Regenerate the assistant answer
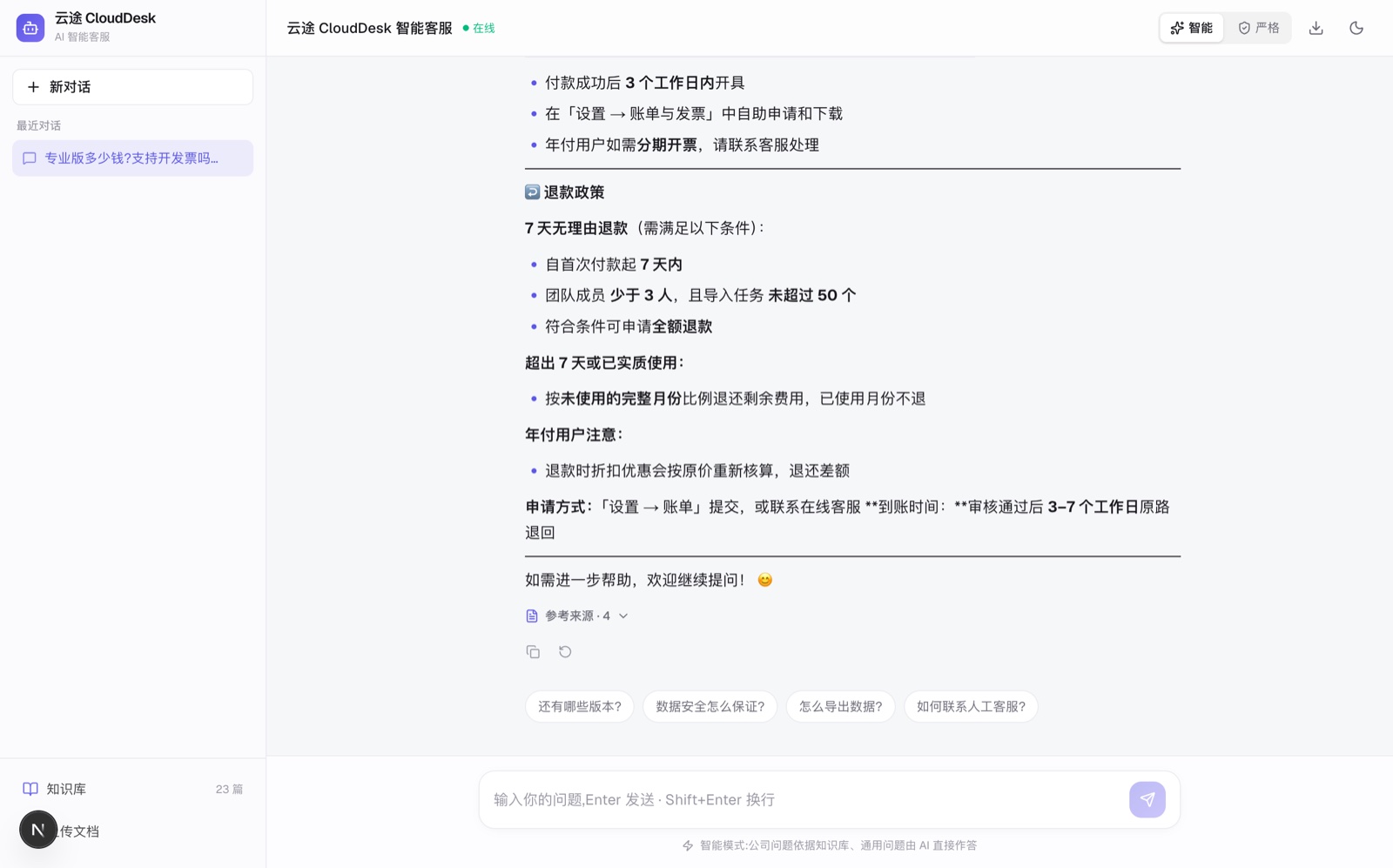1393x868 pixels. click(565, 651)
